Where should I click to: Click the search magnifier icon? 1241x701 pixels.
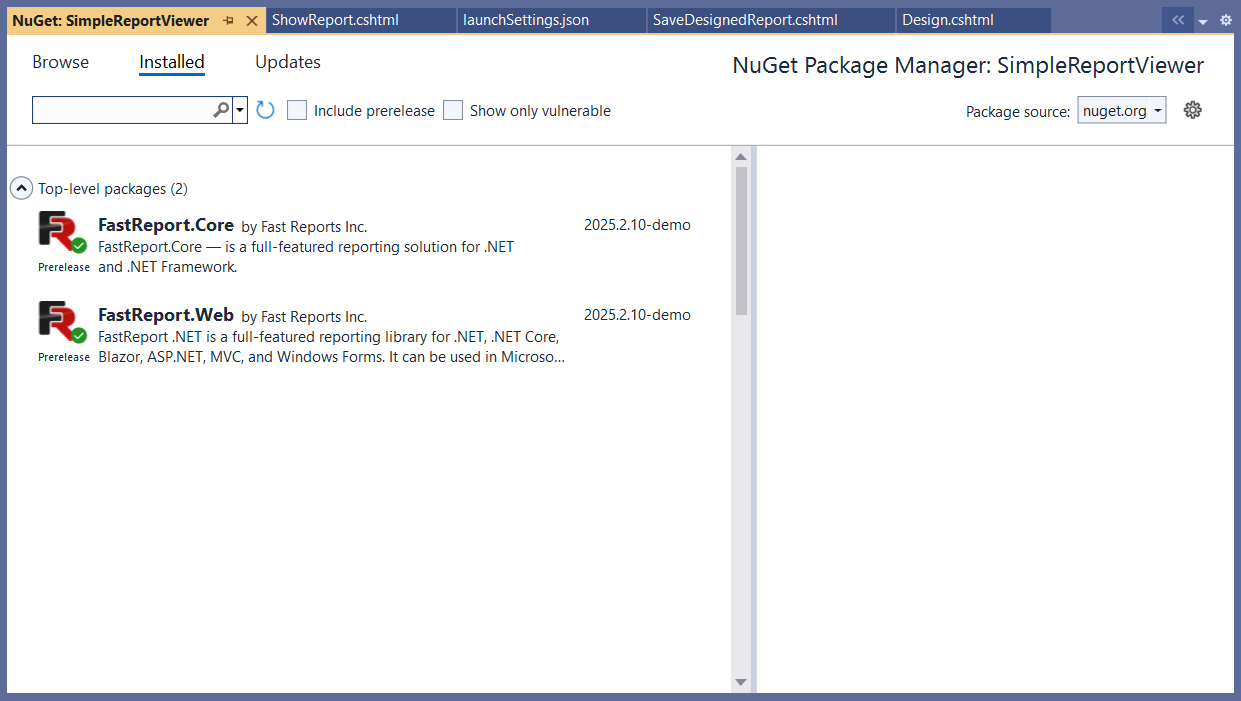click(221, 110)
